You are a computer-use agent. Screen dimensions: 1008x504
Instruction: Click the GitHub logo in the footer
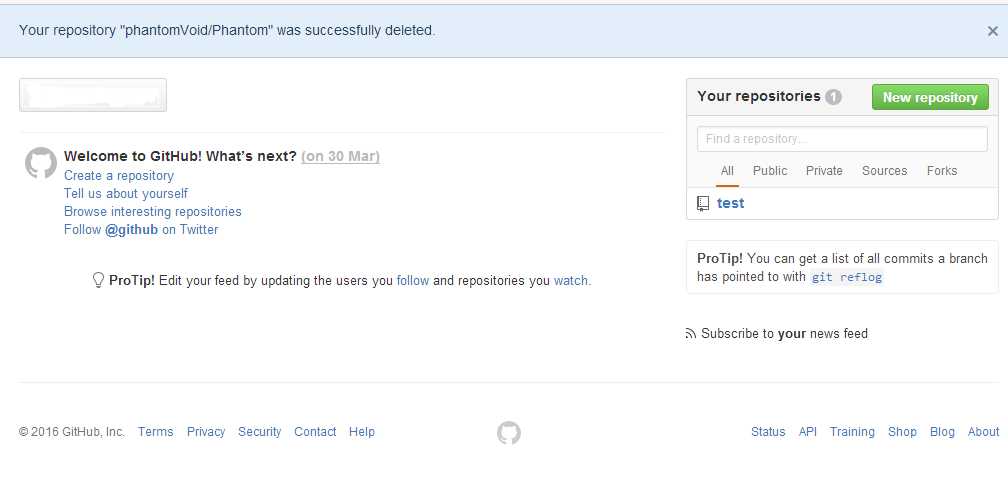point(509,432)
